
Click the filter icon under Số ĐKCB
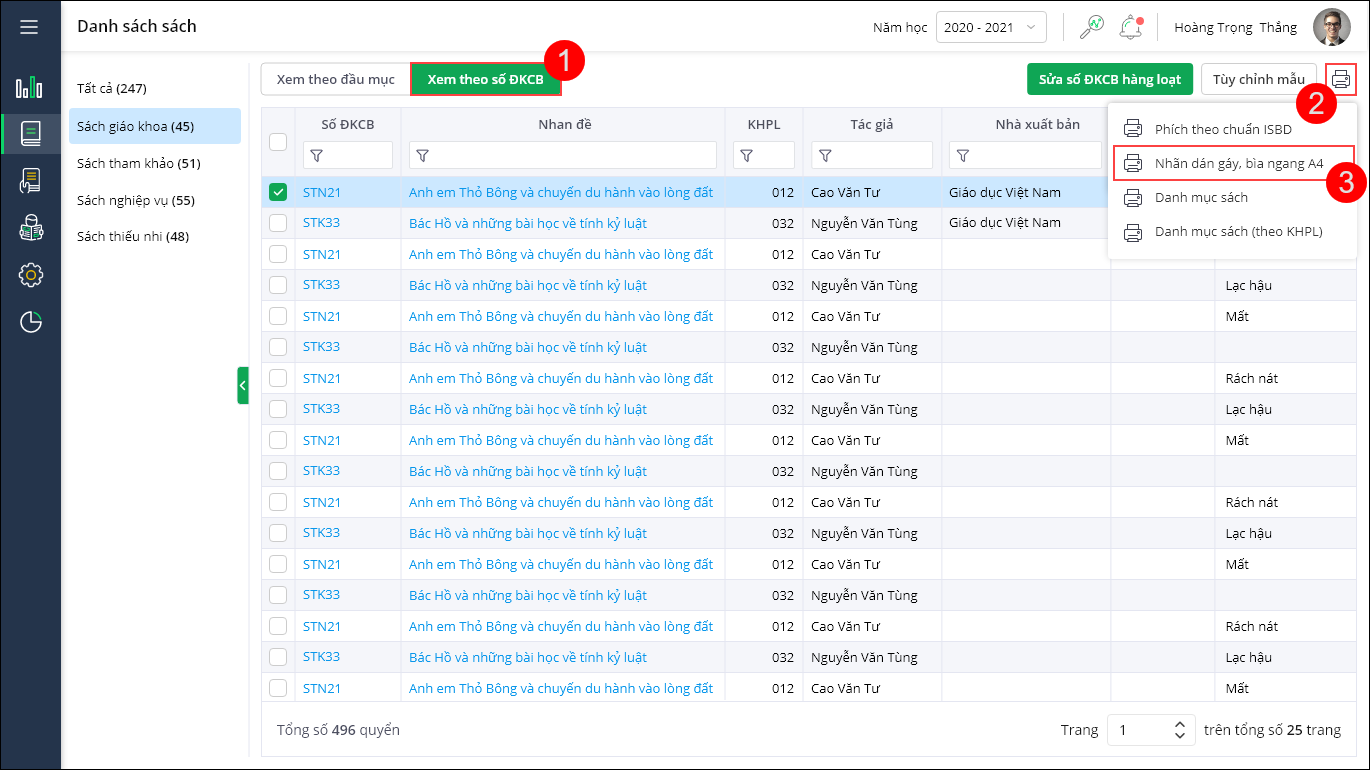pos(317,156)
